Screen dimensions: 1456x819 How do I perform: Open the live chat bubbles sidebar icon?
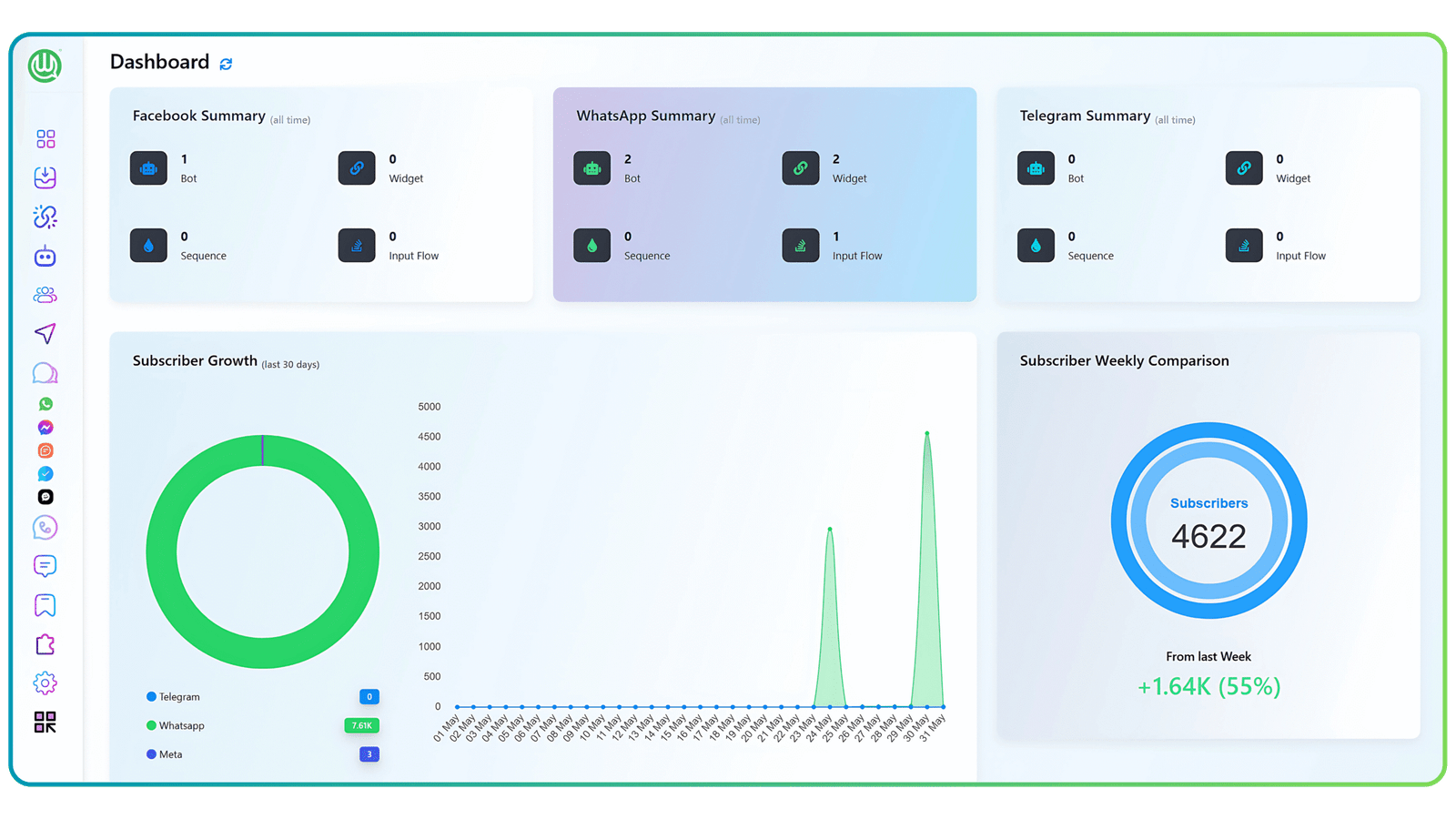click(45, 373)
